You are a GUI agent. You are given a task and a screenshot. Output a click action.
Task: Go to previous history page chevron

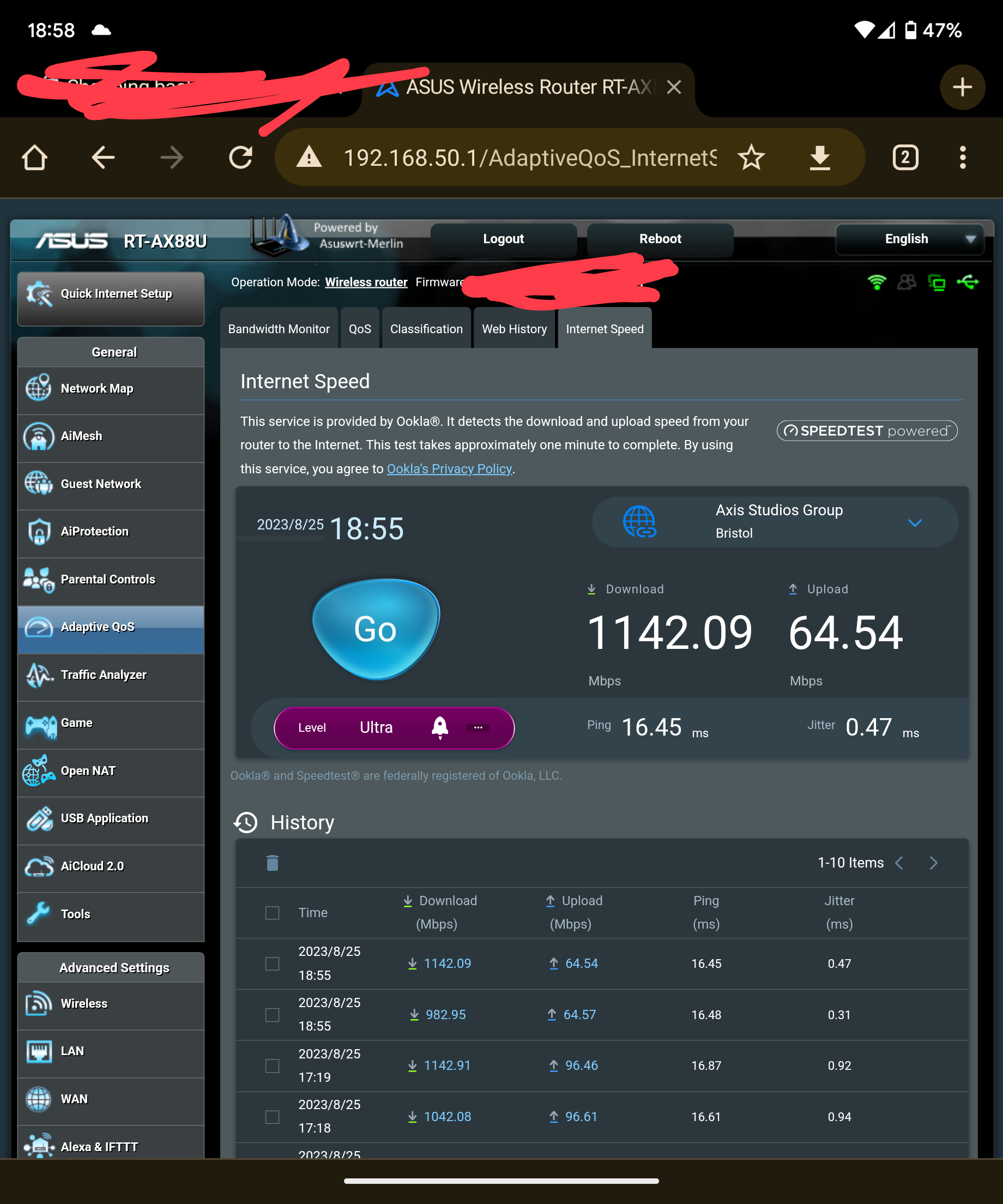coord(900,863)
